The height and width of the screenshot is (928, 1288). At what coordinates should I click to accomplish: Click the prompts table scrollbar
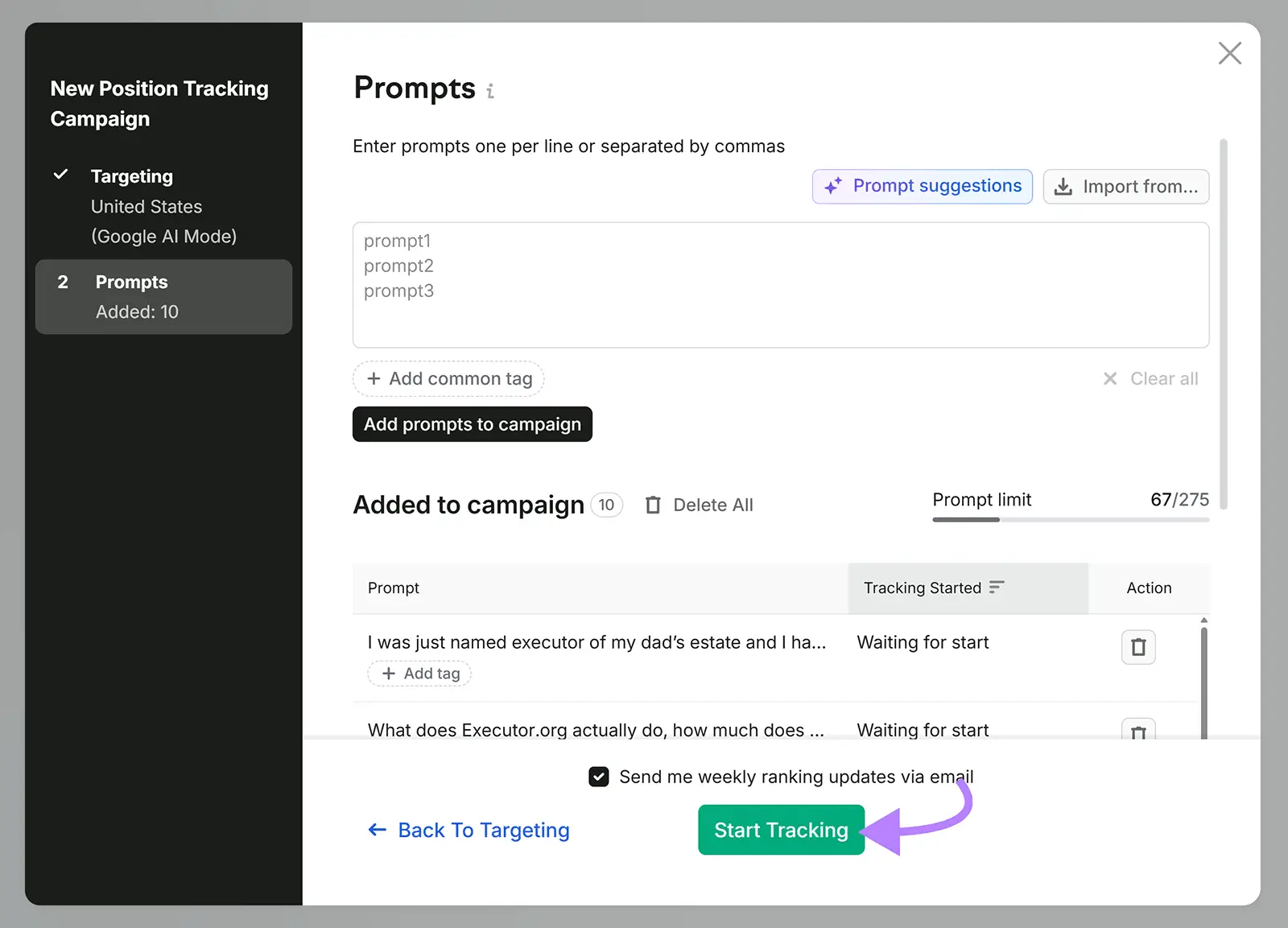1204,681
